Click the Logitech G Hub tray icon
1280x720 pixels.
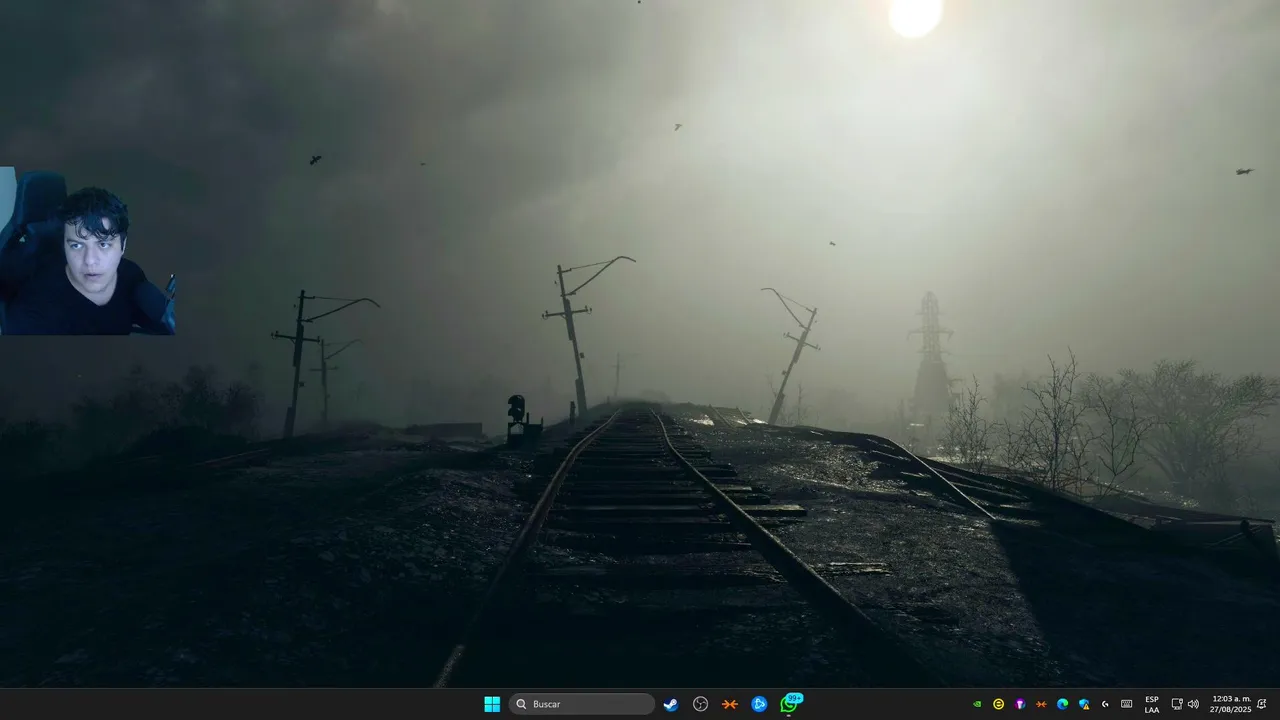coord(1105,704)
